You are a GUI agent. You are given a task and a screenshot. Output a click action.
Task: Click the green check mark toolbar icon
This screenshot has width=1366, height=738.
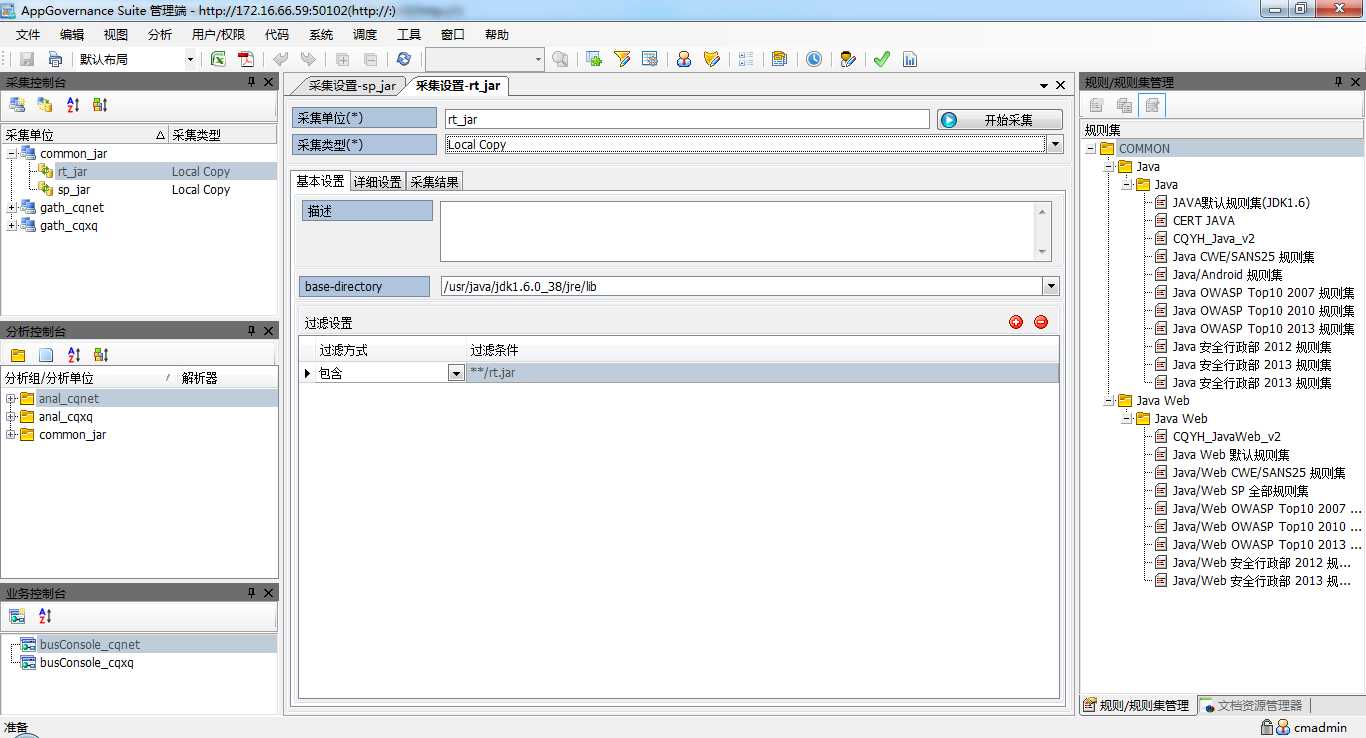tap(881, 60)
